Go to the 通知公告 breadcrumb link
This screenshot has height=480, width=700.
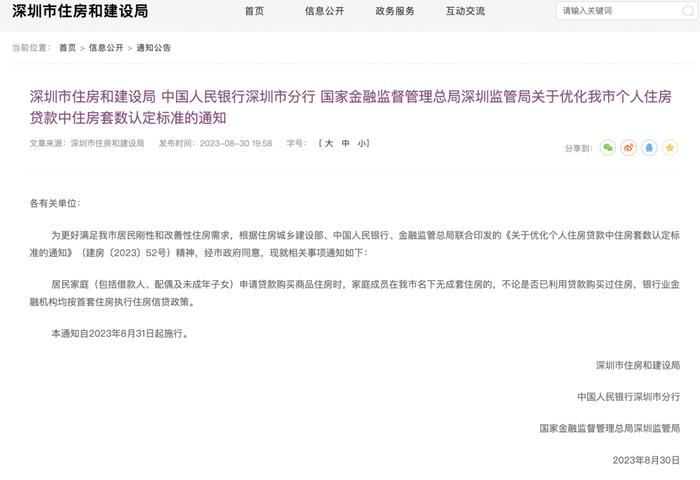(154, 48)
